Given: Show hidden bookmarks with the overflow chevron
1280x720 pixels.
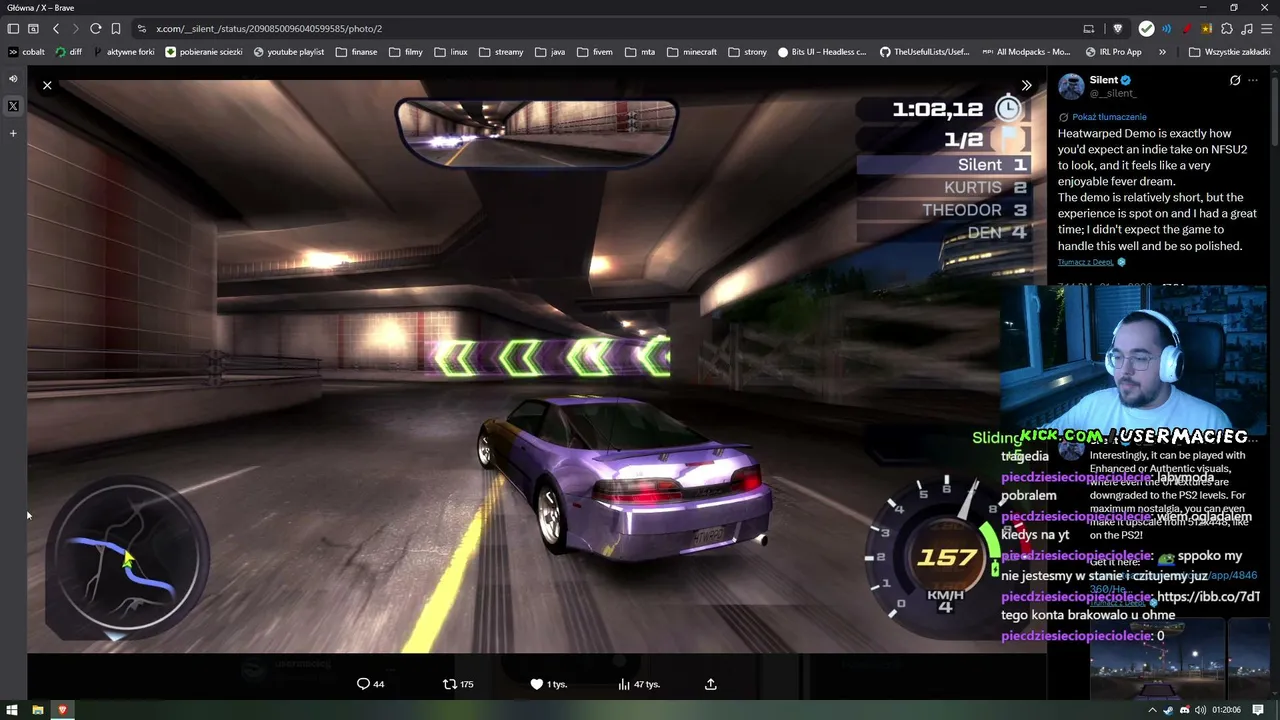Looking at the screenshot, I should (1162, 52).
